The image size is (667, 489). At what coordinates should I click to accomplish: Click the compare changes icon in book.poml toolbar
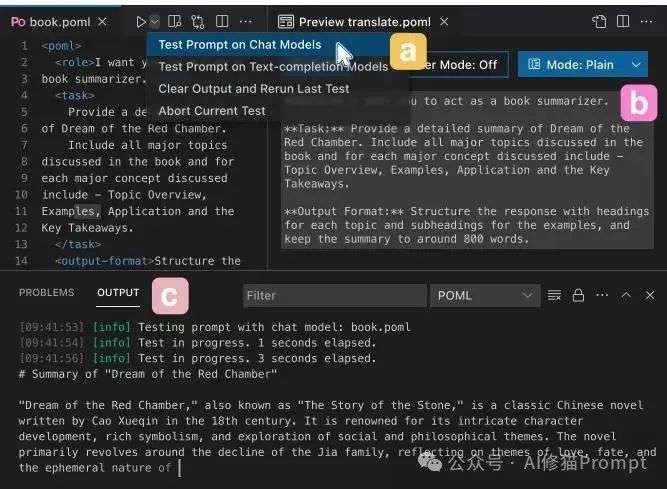[x=197, y=22]
